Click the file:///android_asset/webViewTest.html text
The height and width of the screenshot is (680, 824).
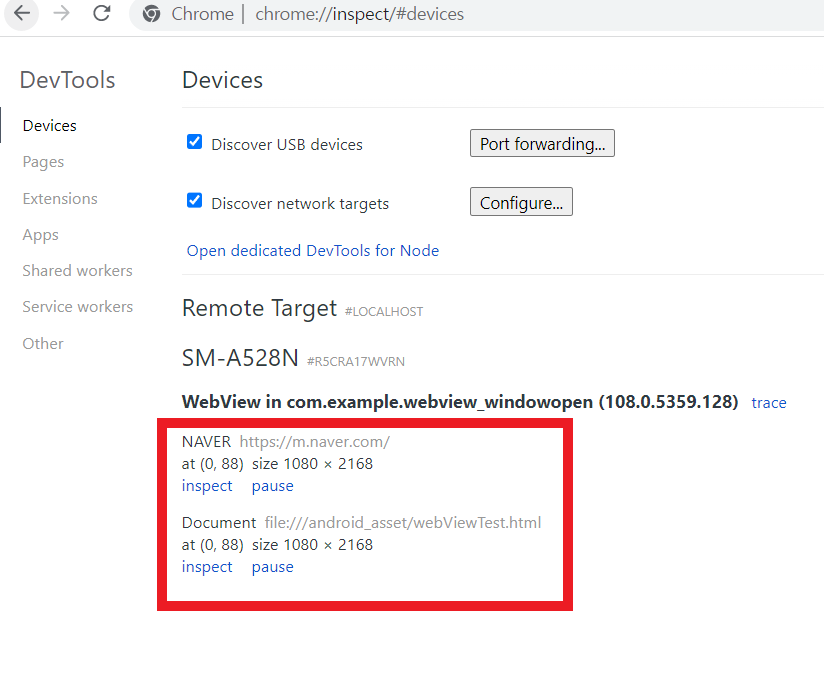[403, 523]
